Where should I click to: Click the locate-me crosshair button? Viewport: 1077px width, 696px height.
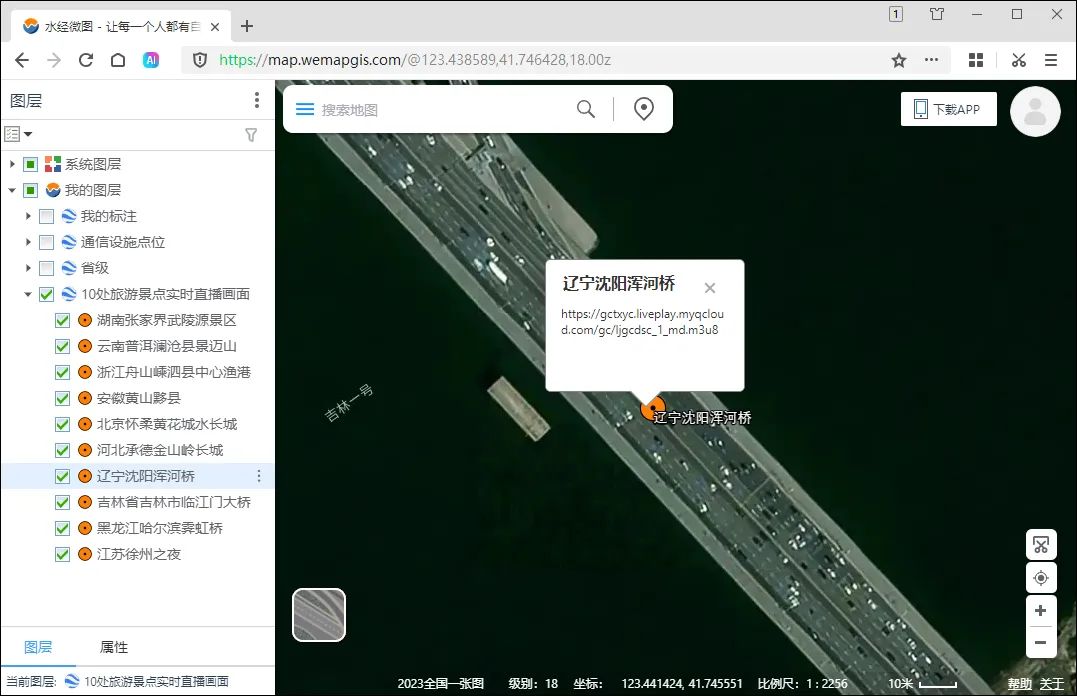click(x=1041, y=578)
